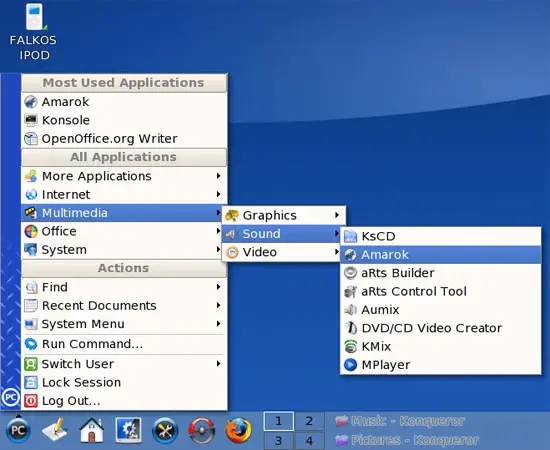Open the home folder icon in panel
Viewport: 550px width, 450px height.
92,430
